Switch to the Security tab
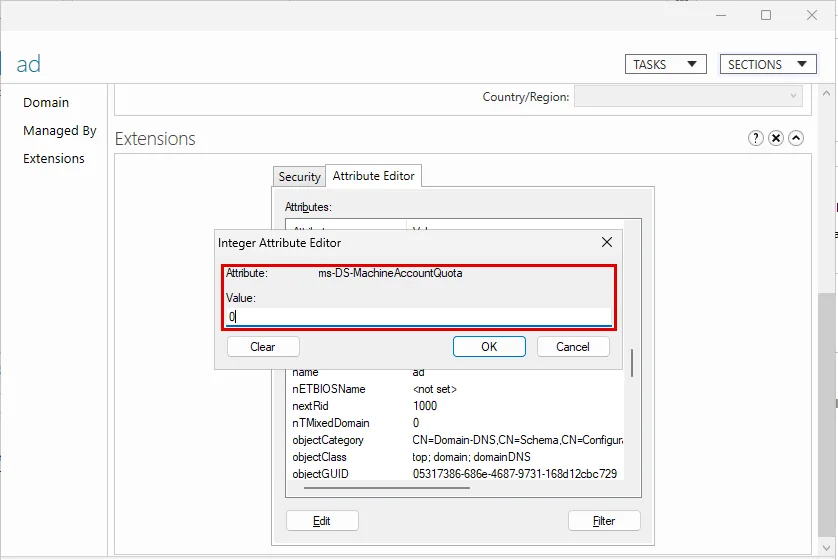The image size is (838, 560). [x=299, y=176]
